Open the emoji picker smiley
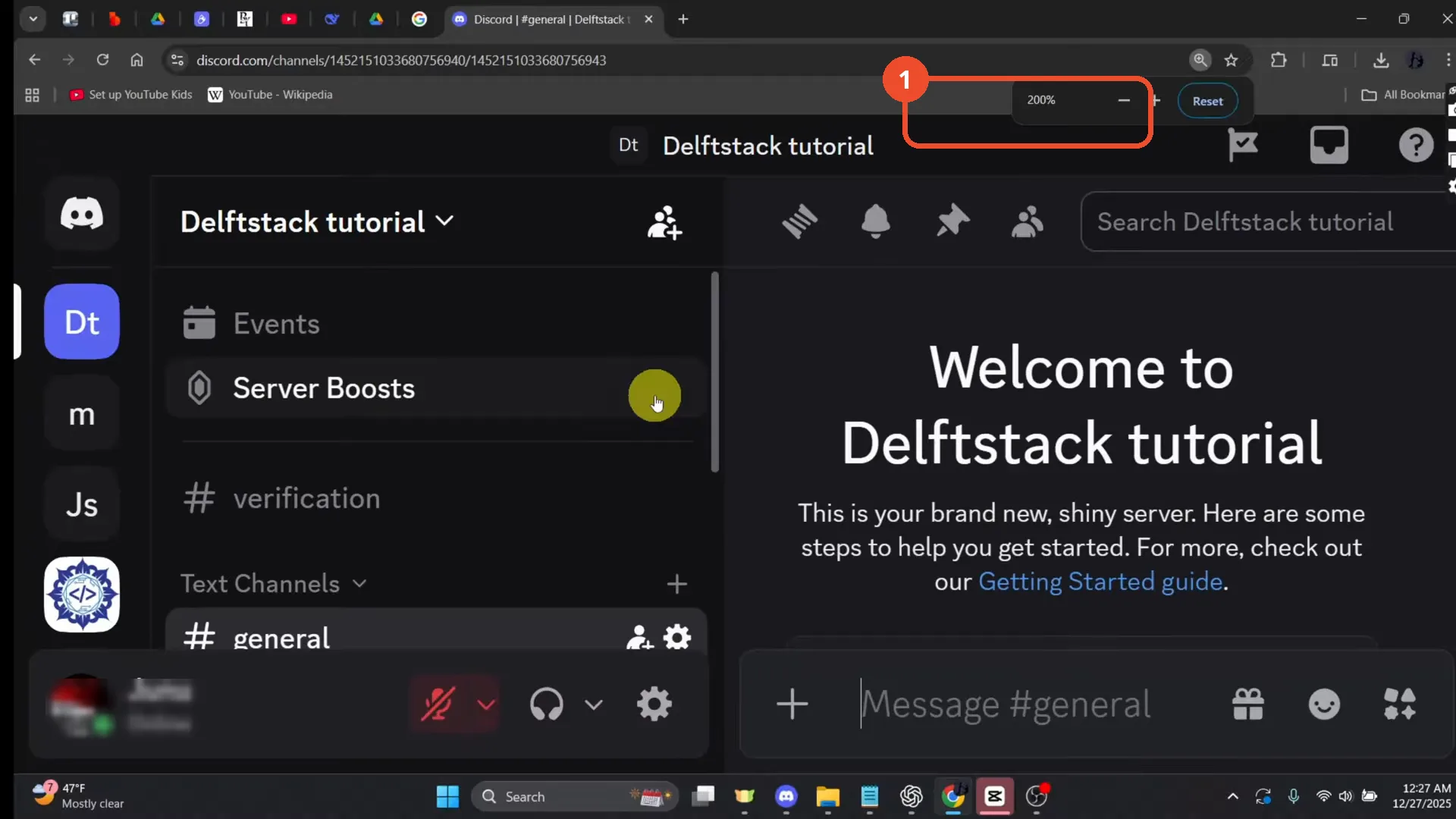 1324,704
